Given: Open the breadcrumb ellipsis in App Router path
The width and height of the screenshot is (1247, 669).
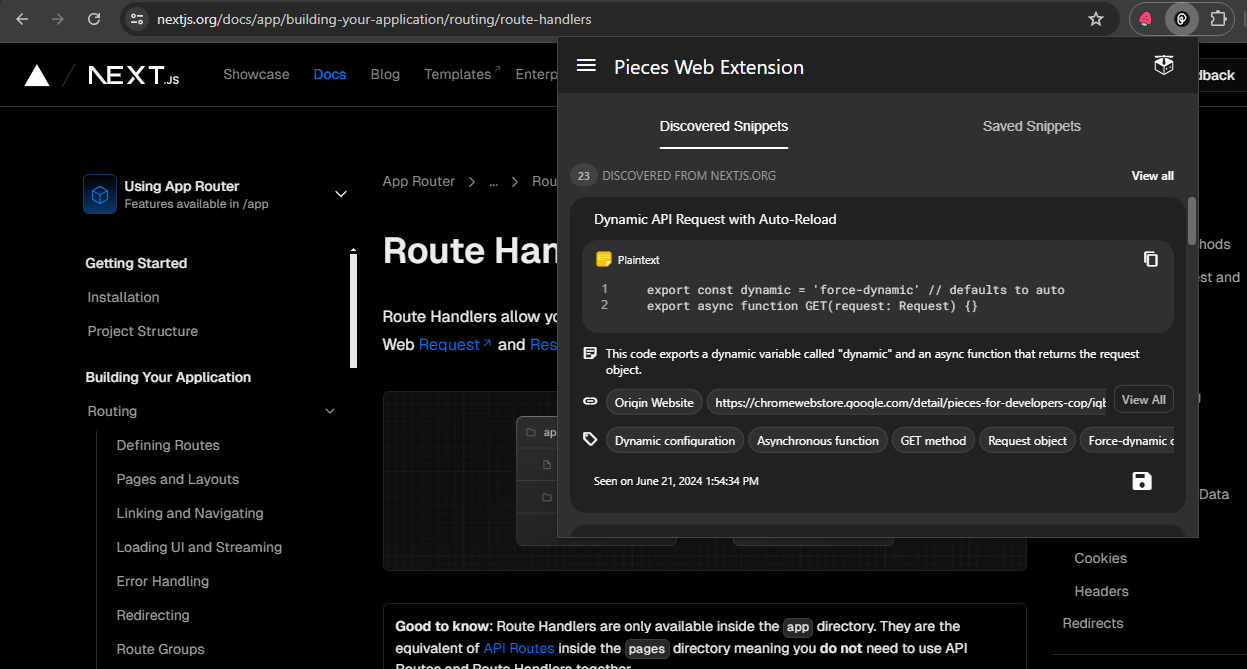Looking at the screenshot, I should (493, 181).
